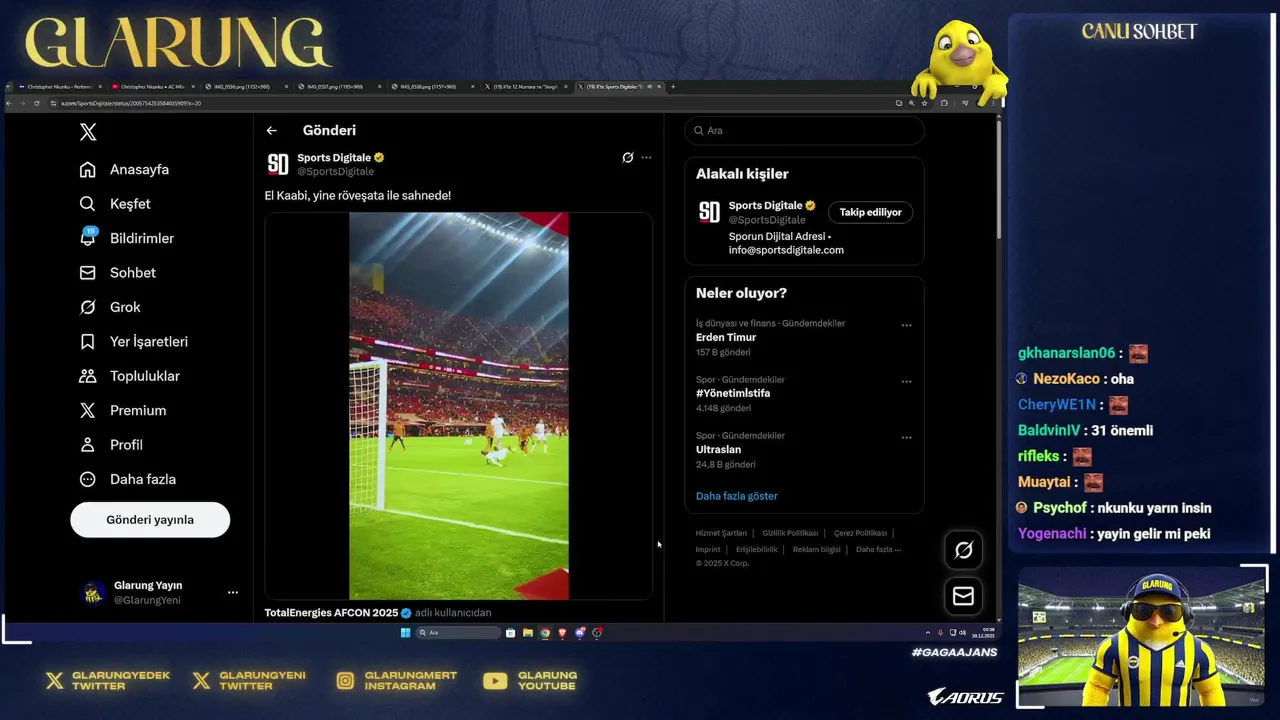Viewport: 1280px width, 720px height.
Task: Open Sohbet messages
Action: pos(118,273)
